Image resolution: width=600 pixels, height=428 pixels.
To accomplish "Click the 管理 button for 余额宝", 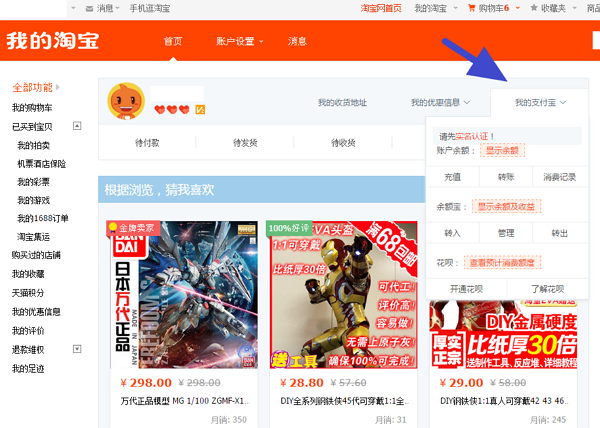I will click(x=506, y=233).
